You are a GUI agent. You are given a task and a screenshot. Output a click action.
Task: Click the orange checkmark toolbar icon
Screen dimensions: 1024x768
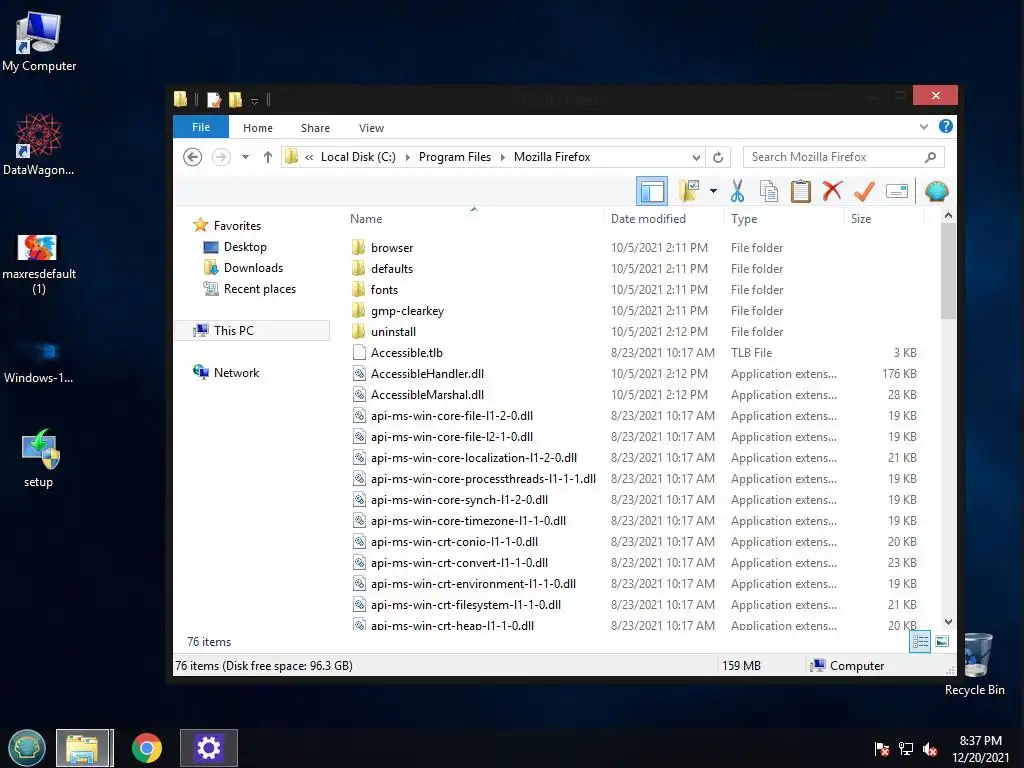coord(864,191)
